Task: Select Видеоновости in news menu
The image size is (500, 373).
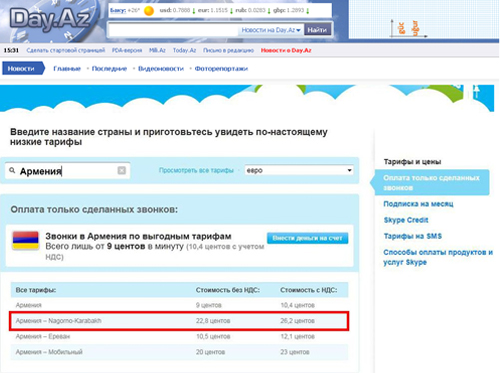Action: click(161, 69)
